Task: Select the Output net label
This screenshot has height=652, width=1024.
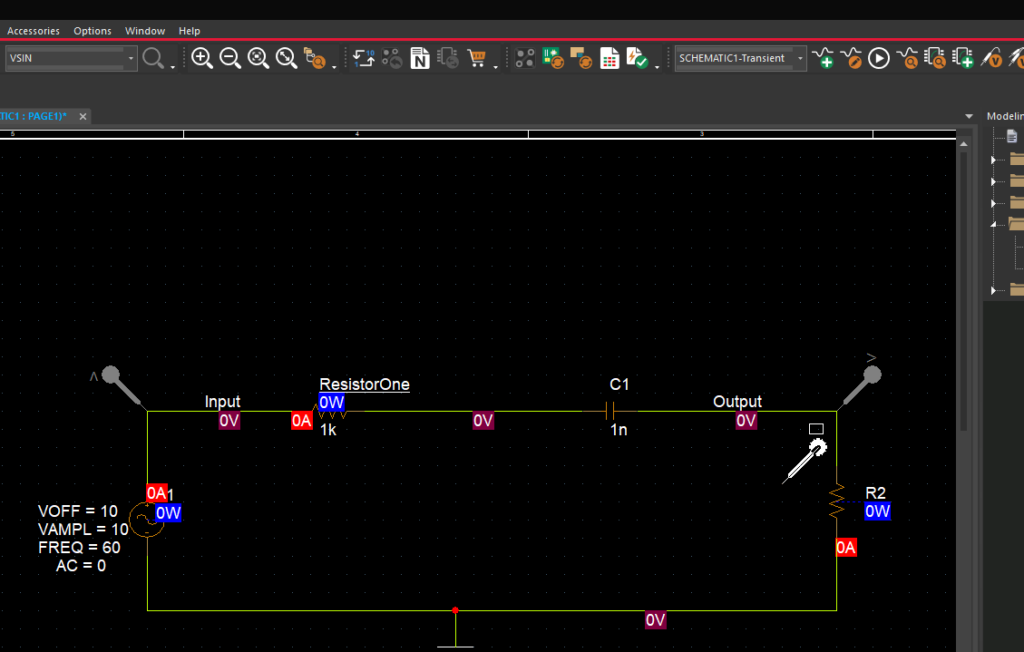Action: click(737, 401)
